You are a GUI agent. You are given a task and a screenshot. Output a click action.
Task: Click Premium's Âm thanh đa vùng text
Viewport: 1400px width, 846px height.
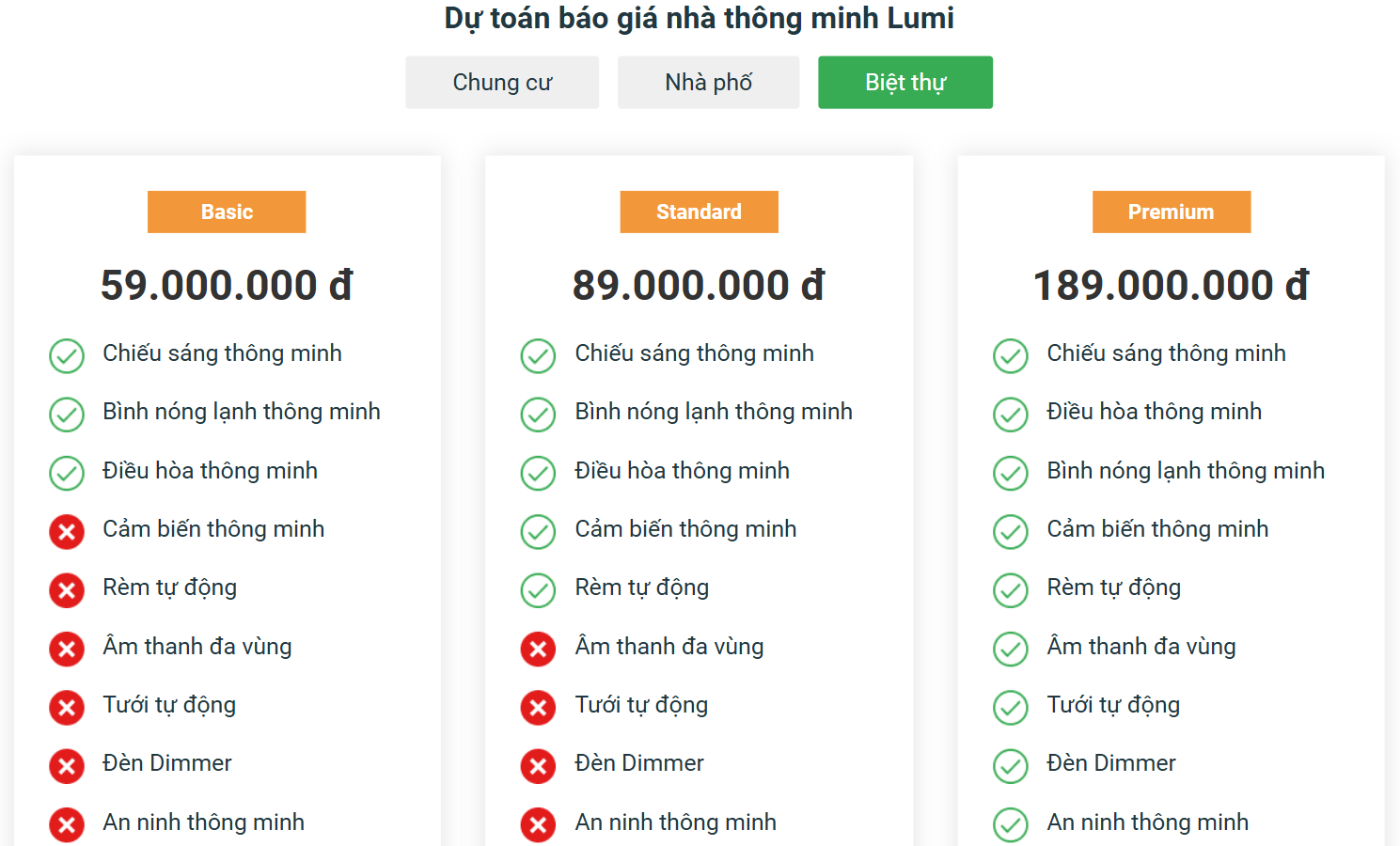(1140, 647)
